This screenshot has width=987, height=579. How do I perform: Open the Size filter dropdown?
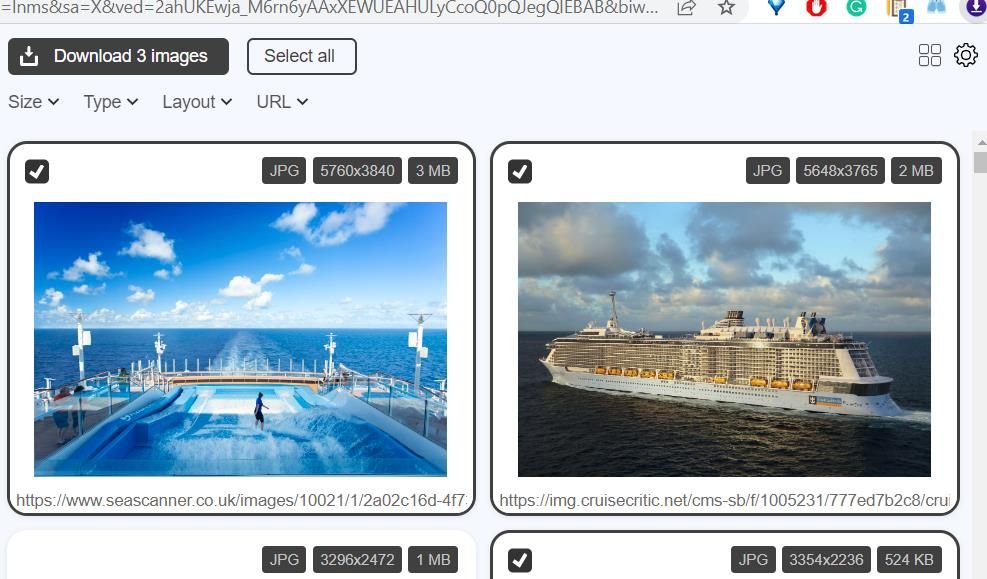click(x=33, y=101)
